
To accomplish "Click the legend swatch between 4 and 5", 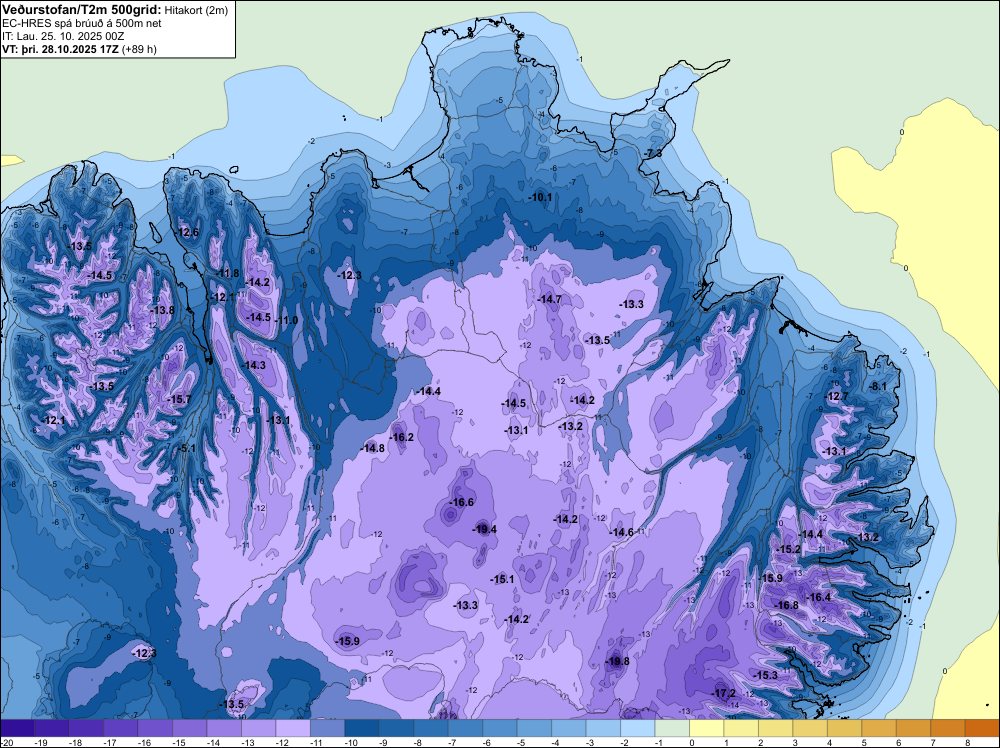I will pos(844,728).
